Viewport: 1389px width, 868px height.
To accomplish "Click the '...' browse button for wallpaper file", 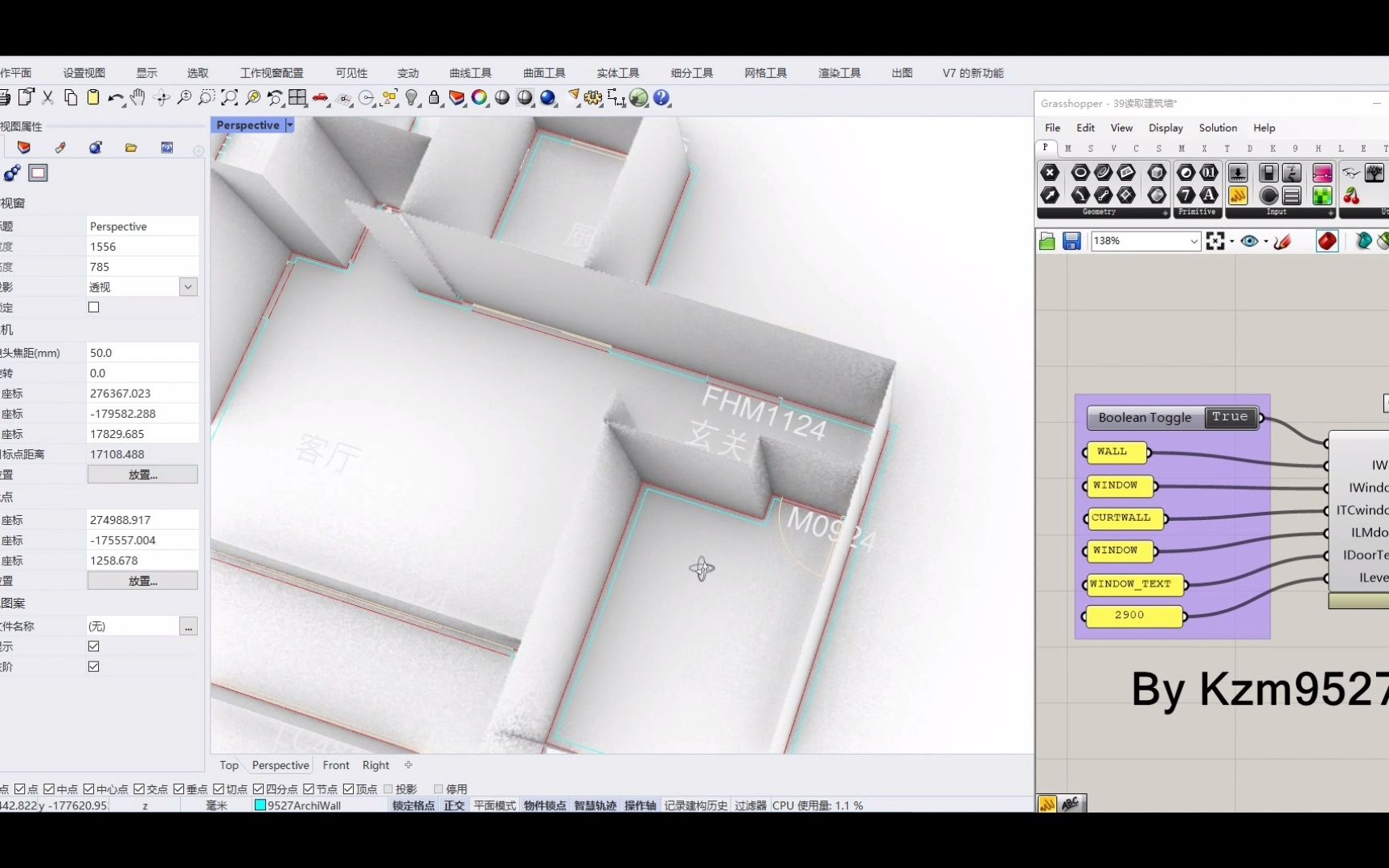I will tap(188, 626).
